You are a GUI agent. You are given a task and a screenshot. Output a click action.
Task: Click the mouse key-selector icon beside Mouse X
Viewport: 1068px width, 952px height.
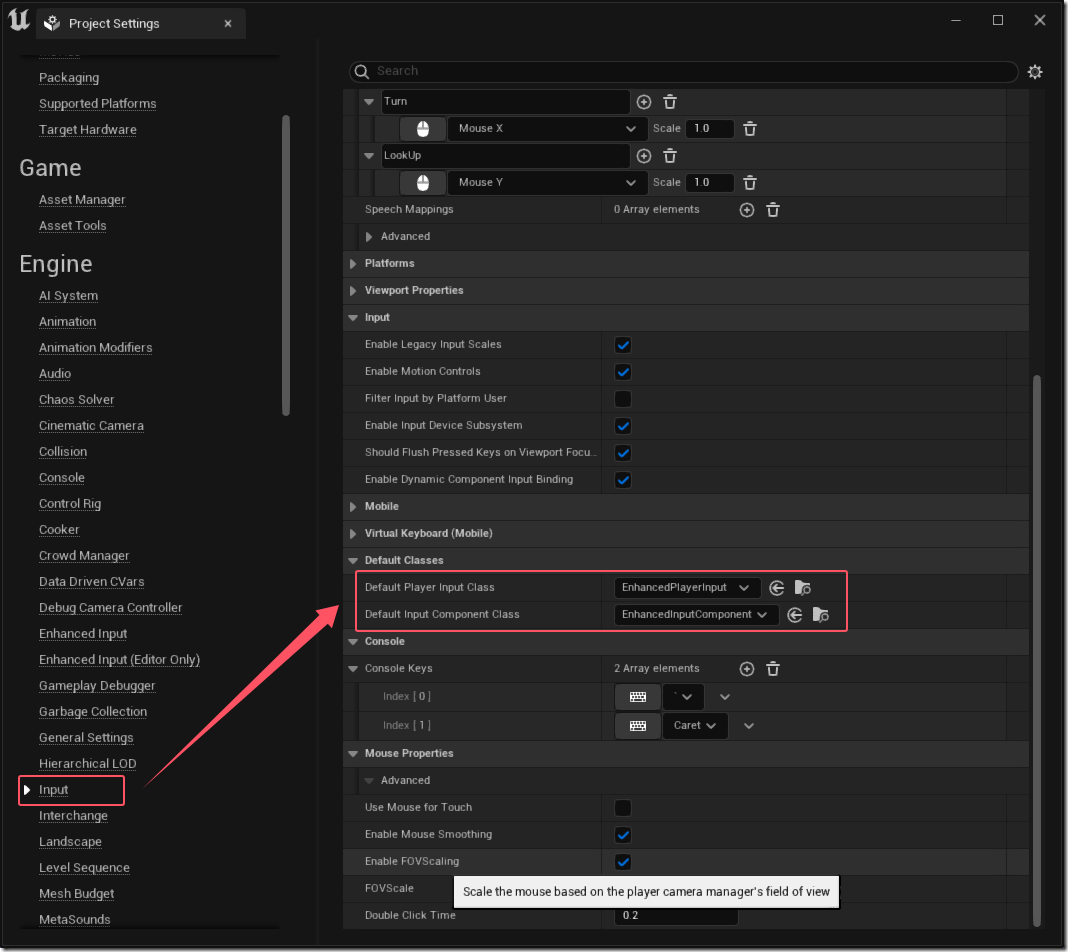coord(423,129)
